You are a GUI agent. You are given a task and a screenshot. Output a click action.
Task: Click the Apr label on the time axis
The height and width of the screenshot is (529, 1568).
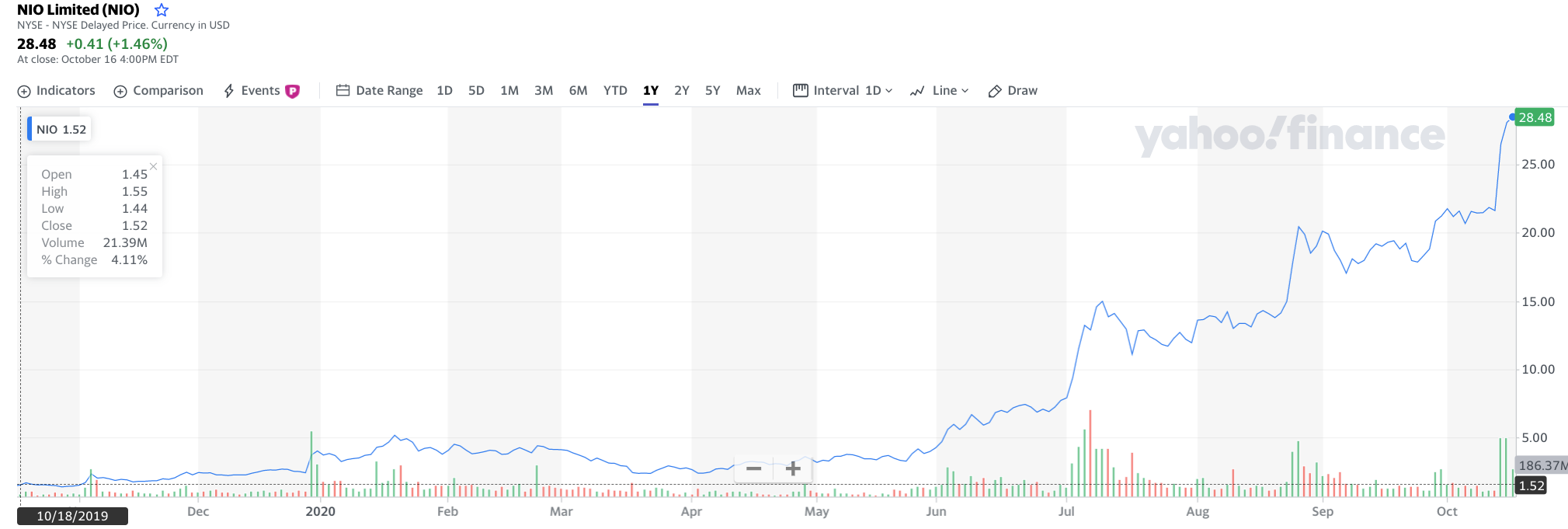[x=691, y=511]
